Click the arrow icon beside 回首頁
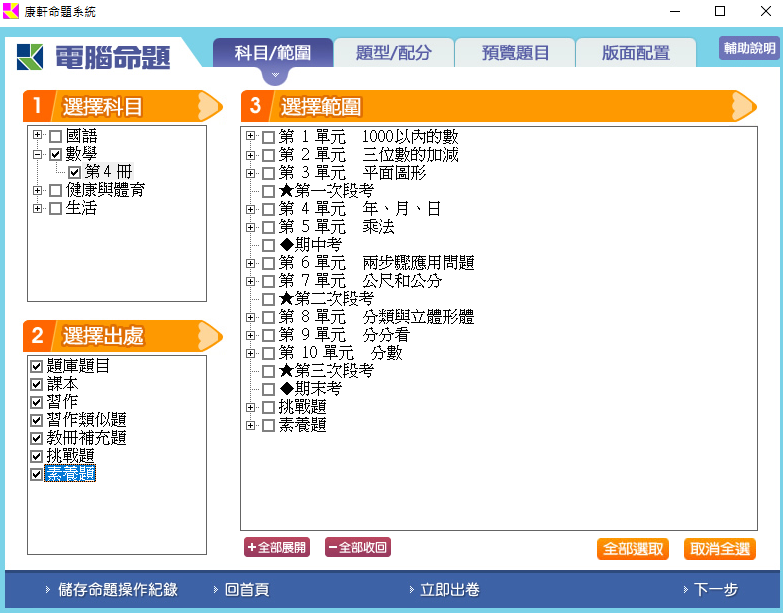The height and width of the screenshot is (613, 783). tap(215, 590)
